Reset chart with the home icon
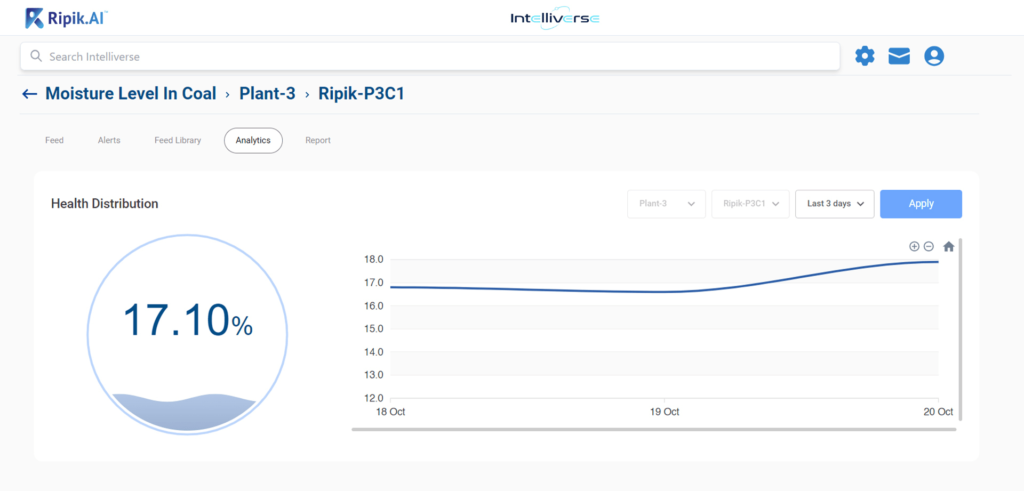 point(948,246)
